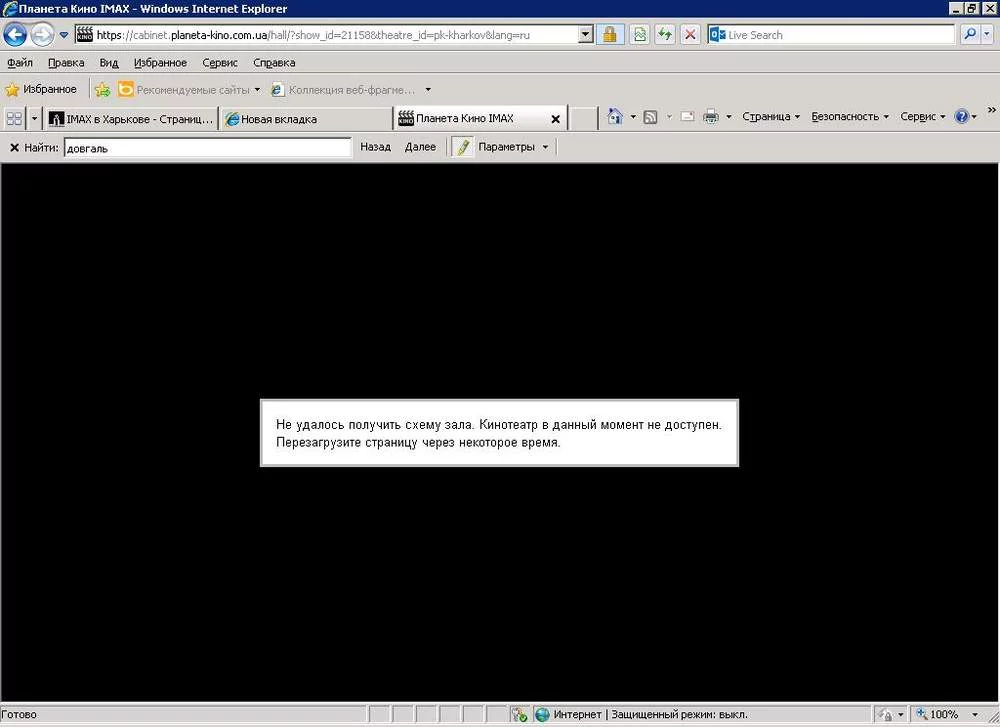
Task: Click the search magnifier button
Action: (970, 34)
